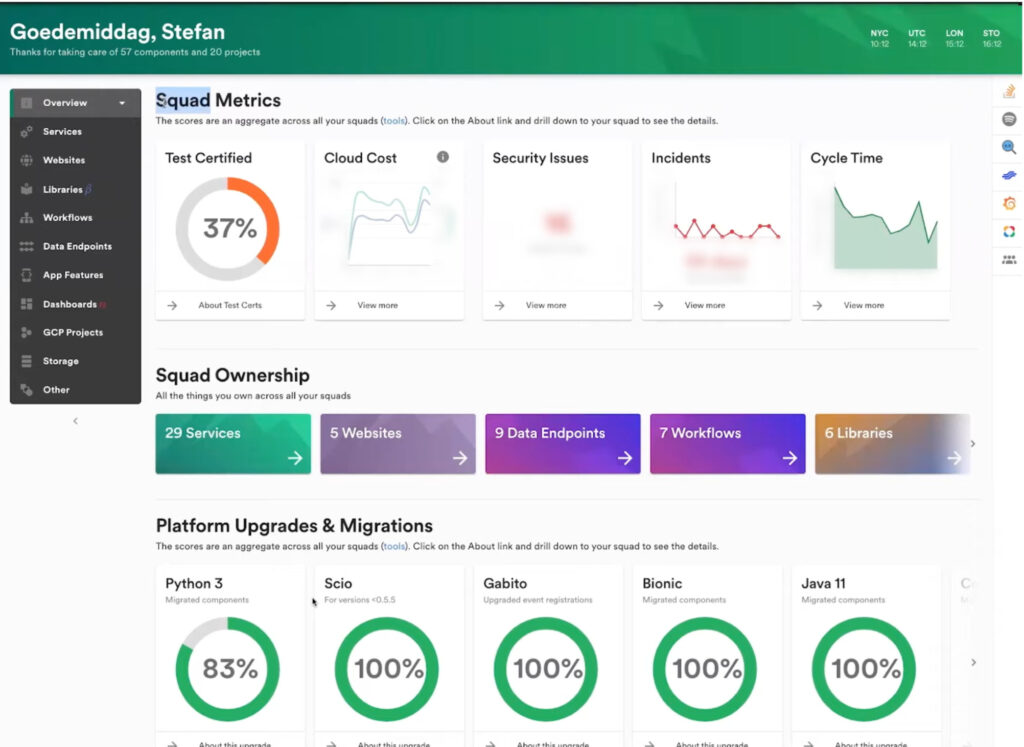Open the Stack Overflow icon in right sidebar

pos(1009,92)
